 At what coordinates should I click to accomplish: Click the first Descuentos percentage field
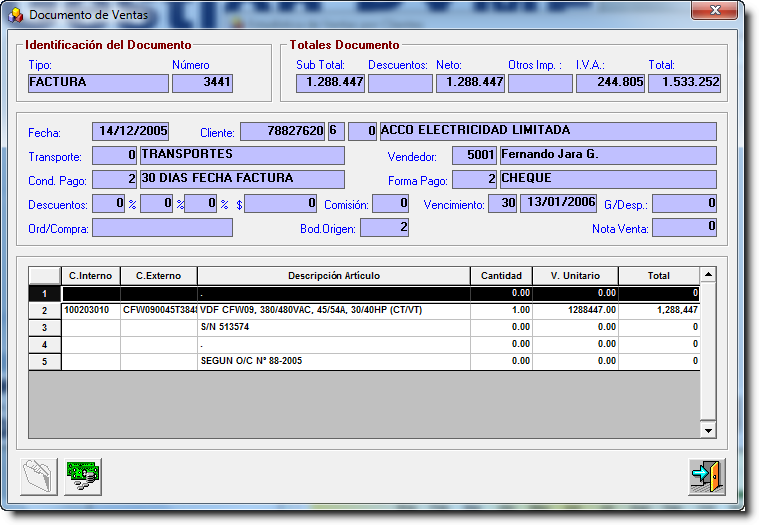108,204
